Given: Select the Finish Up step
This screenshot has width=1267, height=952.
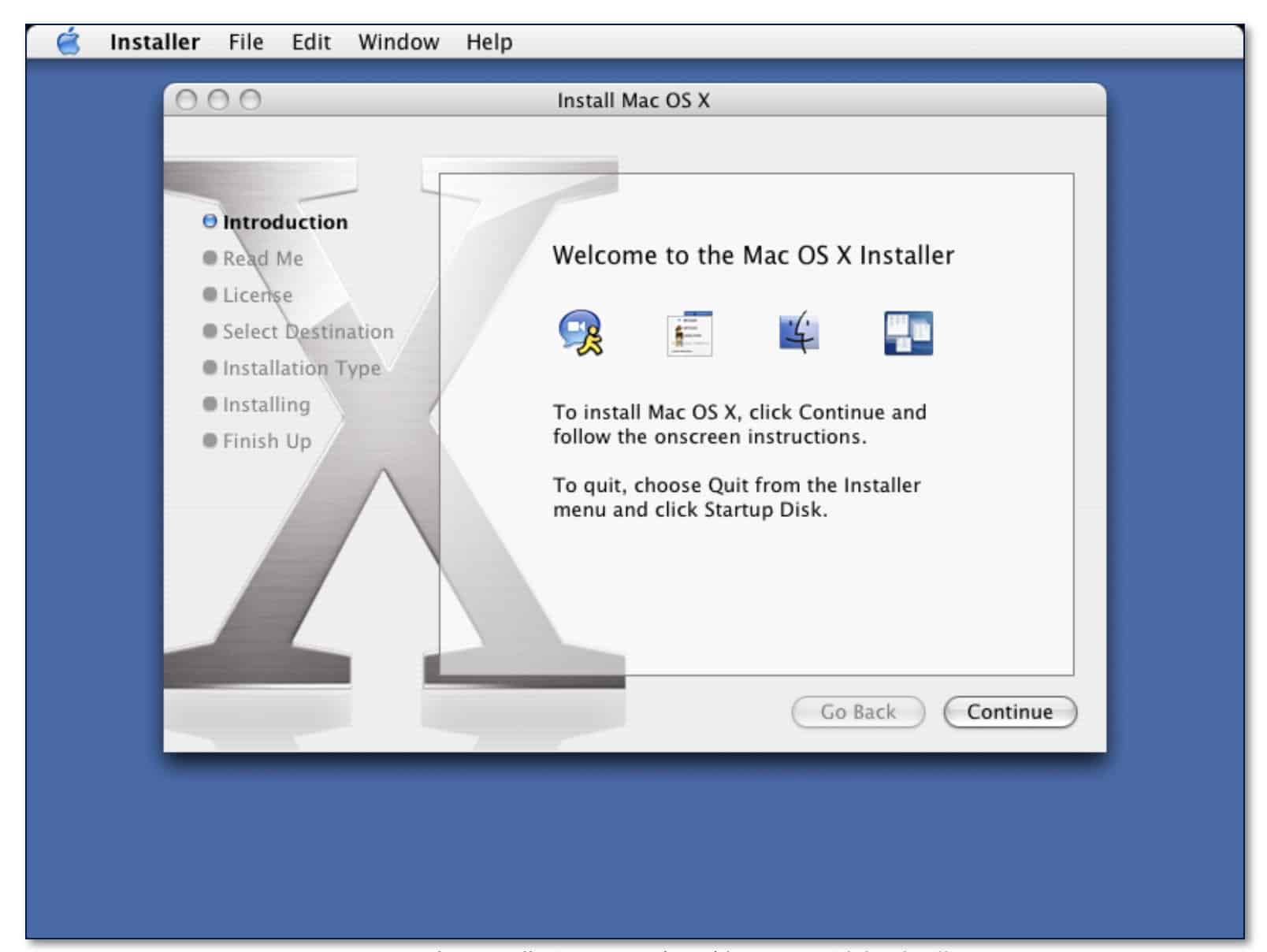Looking at the screenshot, I should (257, 441).
